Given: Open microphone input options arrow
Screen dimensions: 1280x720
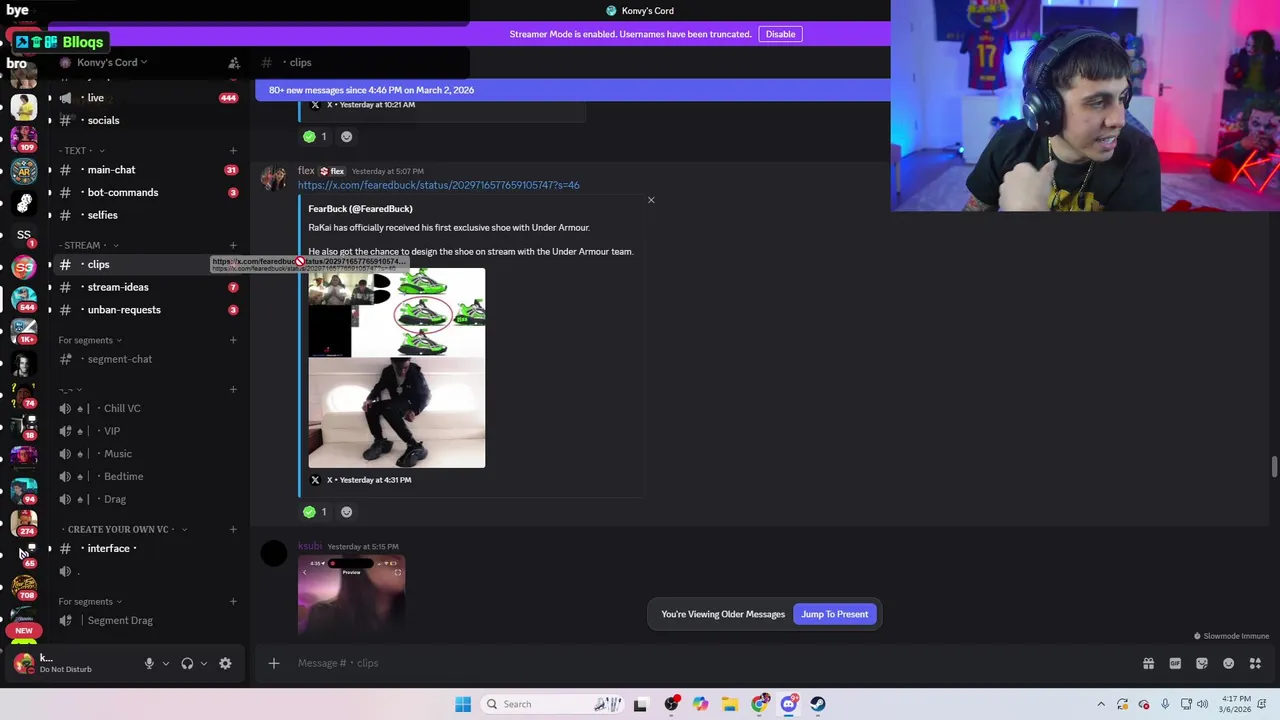Looking at the screenshot, I should [166, 663].
